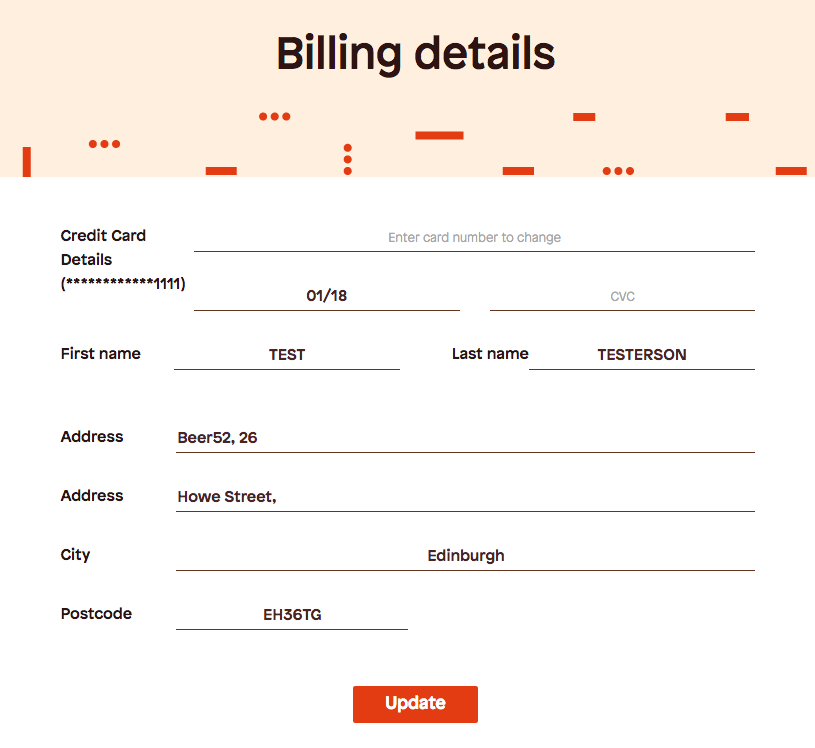Click the vertical orange dots in the banner
Viewport: 815px width, 748px height.
(x=348, y=159)
